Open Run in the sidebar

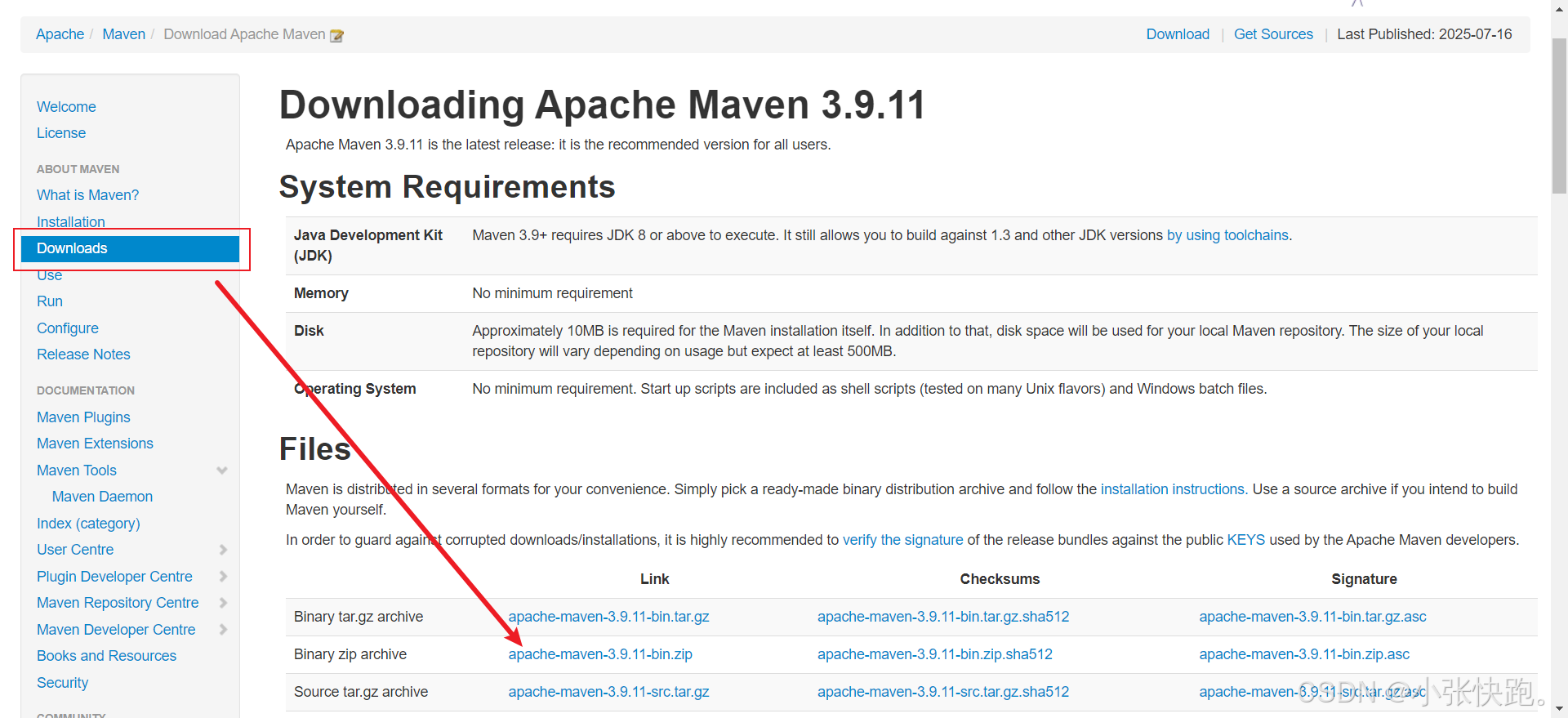(50, 301)
